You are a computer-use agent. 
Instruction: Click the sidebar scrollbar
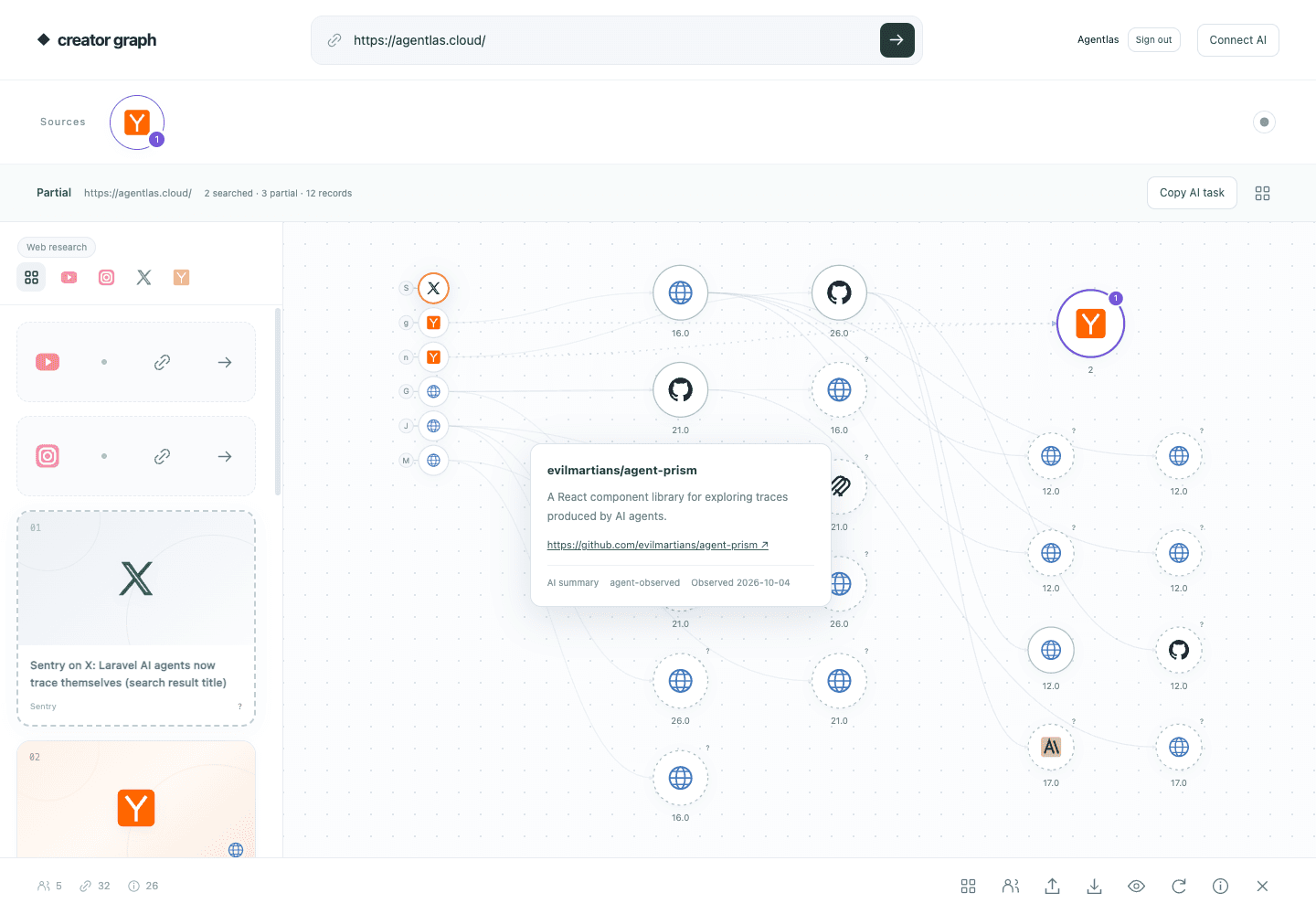(x=278, y=401)
